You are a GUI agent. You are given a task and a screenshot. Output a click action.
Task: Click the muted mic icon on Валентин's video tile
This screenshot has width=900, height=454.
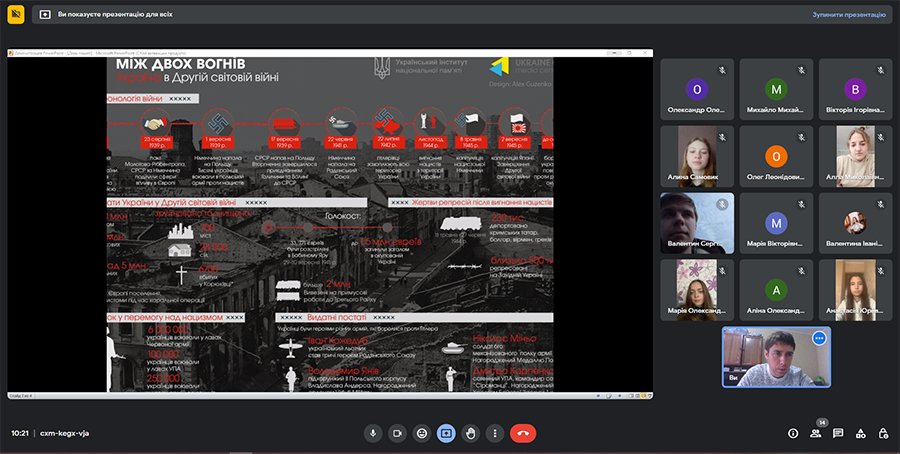tap(723, 204)
